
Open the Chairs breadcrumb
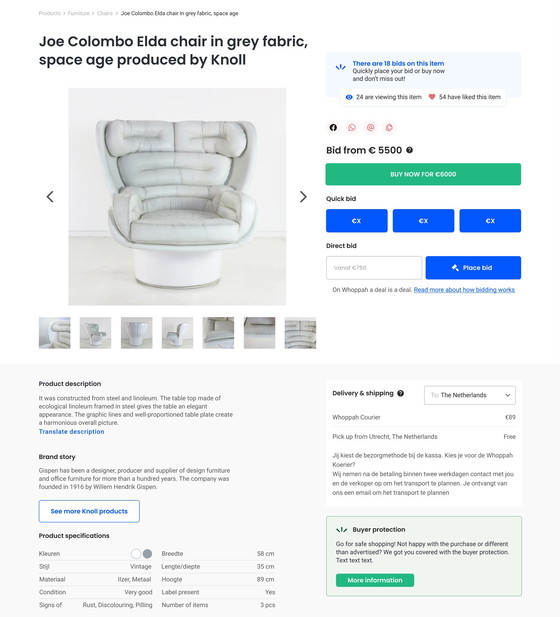[105, 13]
